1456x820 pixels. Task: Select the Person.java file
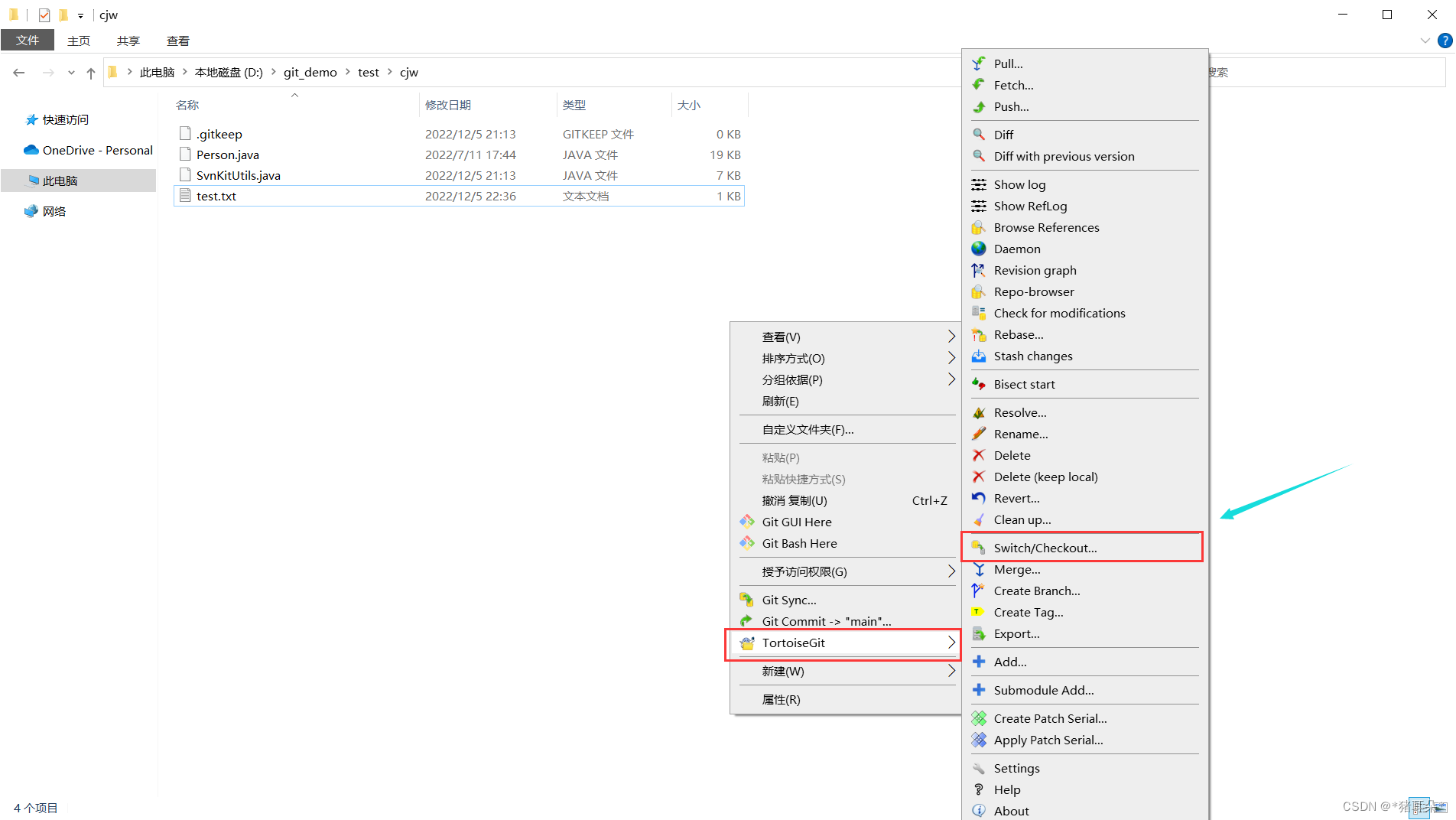pyautogui.click(x=228, y=155)
